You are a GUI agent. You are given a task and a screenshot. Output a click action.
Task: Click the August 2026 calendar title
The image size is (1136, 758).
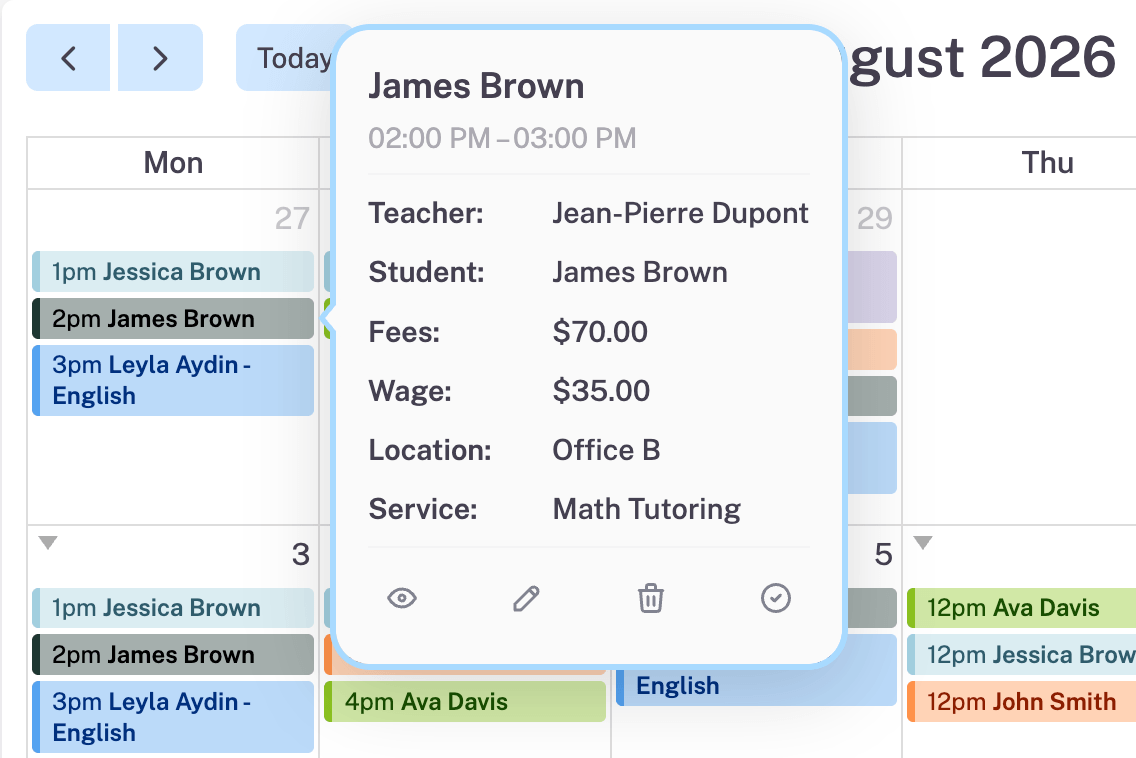click(x=982, y=58)
